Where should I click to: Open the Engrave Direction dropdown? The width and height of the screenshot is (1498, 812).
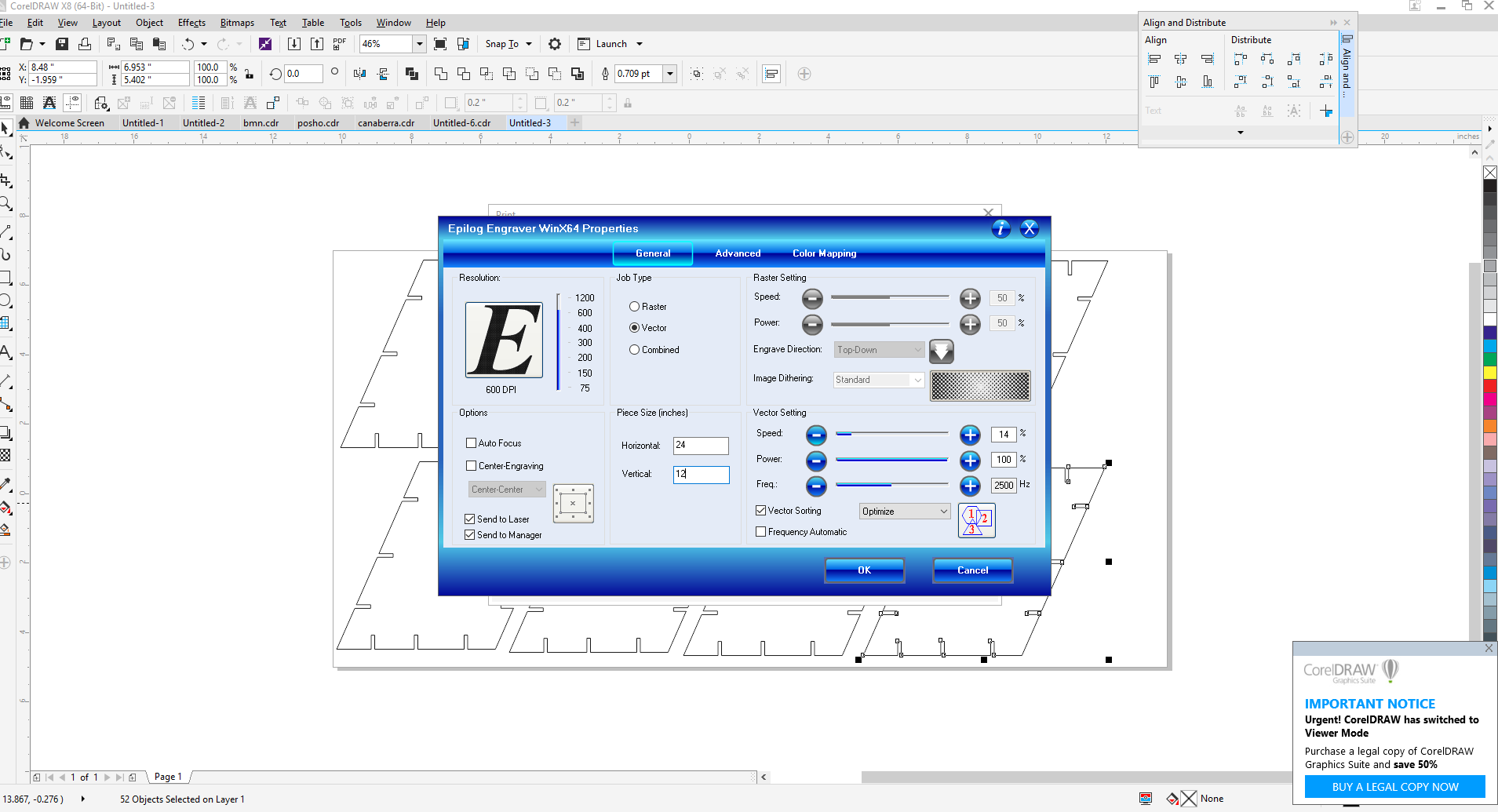[880, 350]
